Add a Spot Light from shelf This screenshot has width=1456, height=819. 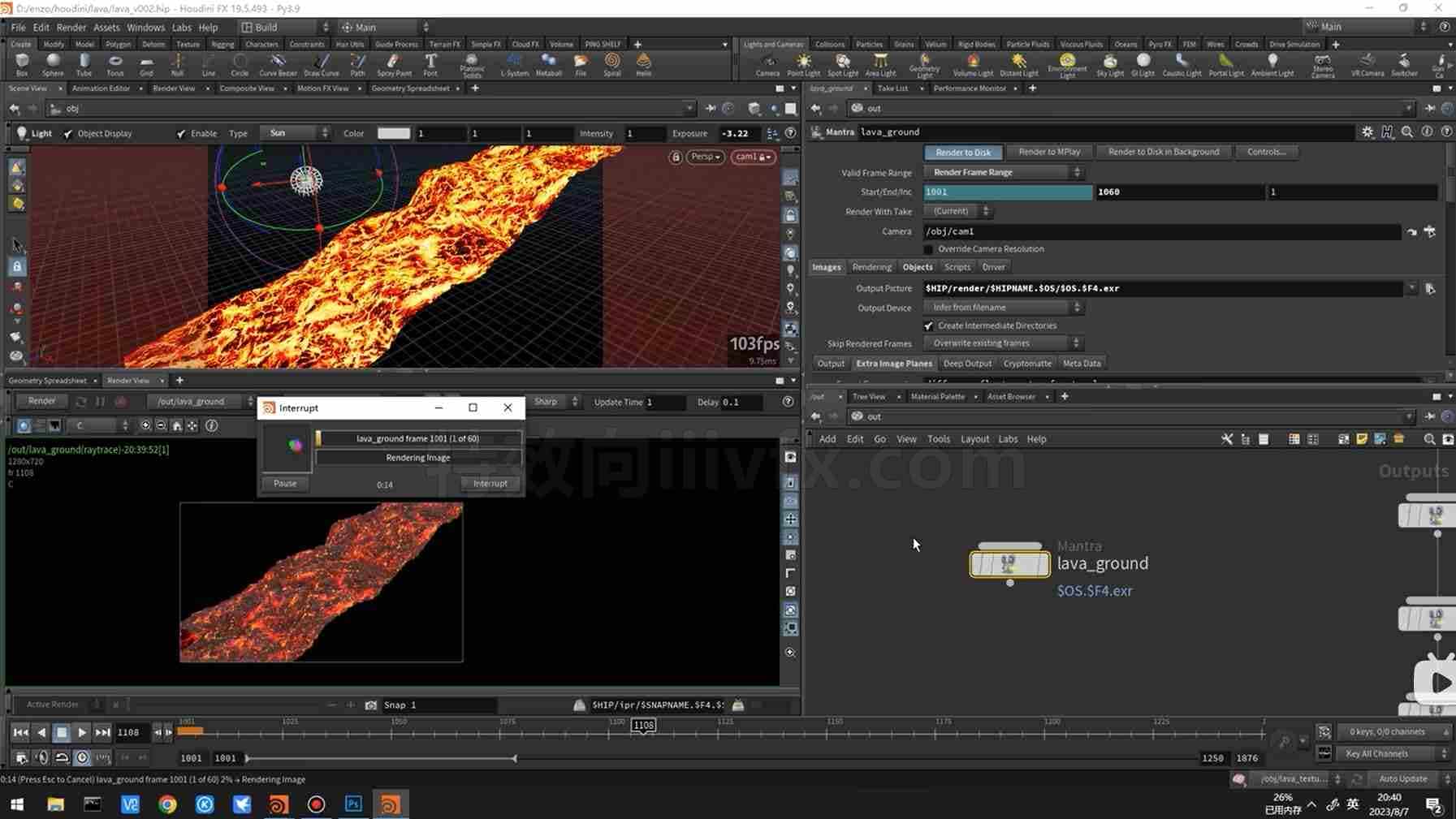842,64
